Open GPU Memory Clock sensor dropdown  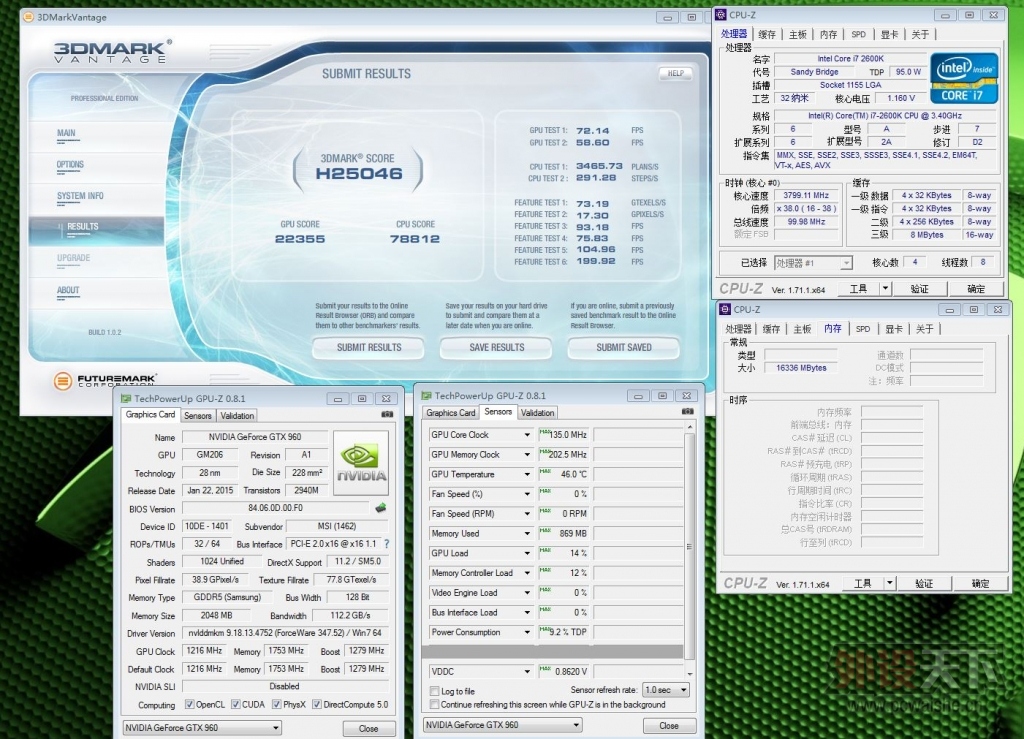[527, 454]
